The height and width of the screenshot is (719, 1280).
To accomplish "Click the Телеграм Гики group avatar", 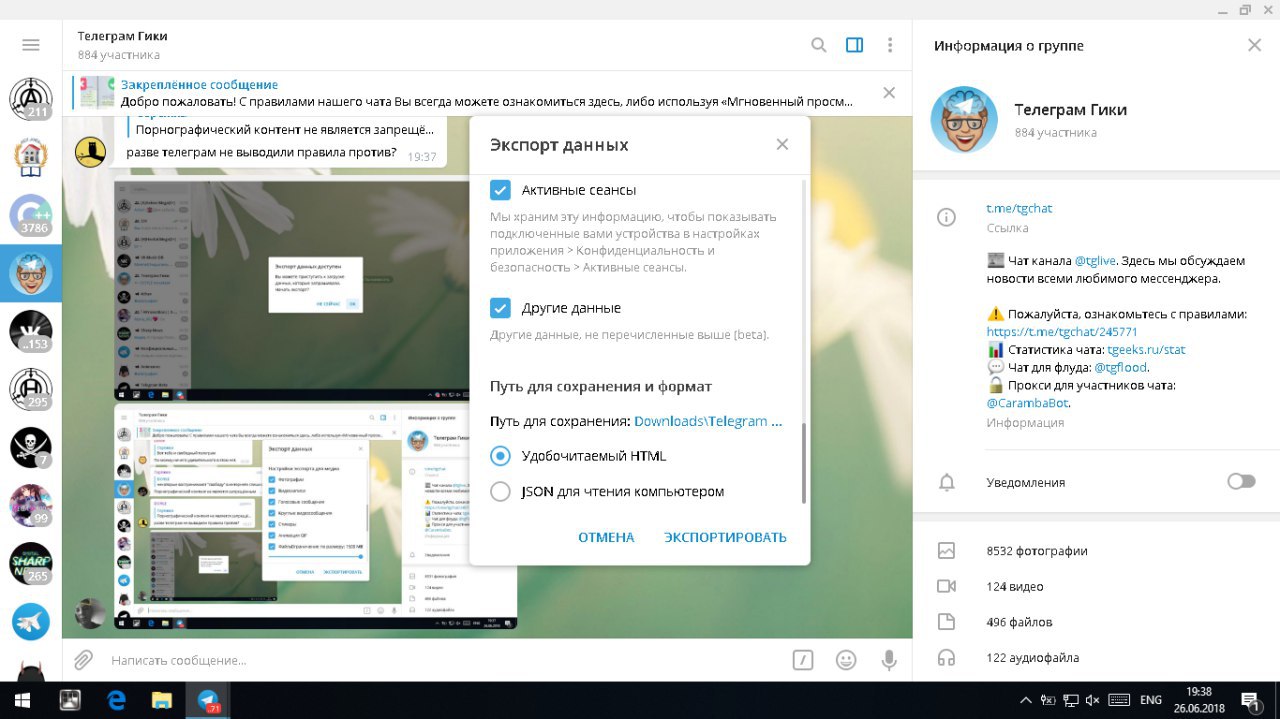I will tap(964, 119).
